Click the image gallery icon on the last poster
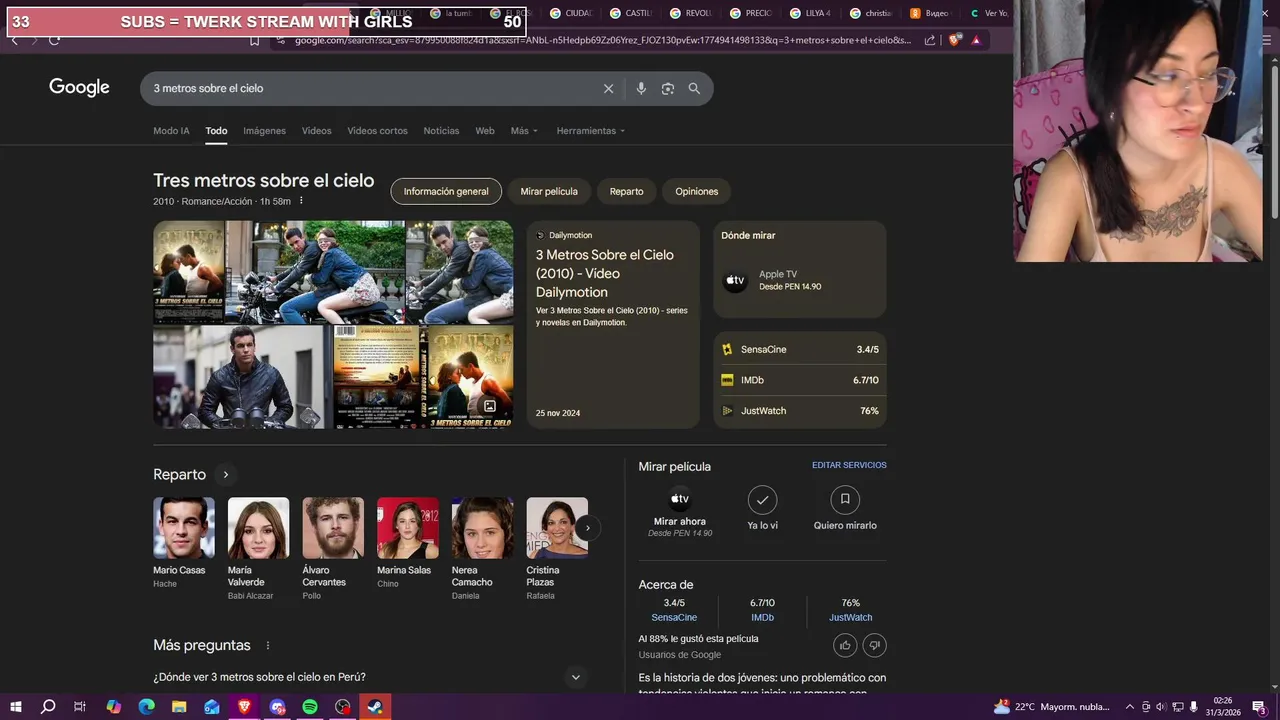Screen dimensions: 1280x720 [x=490, y=406]
